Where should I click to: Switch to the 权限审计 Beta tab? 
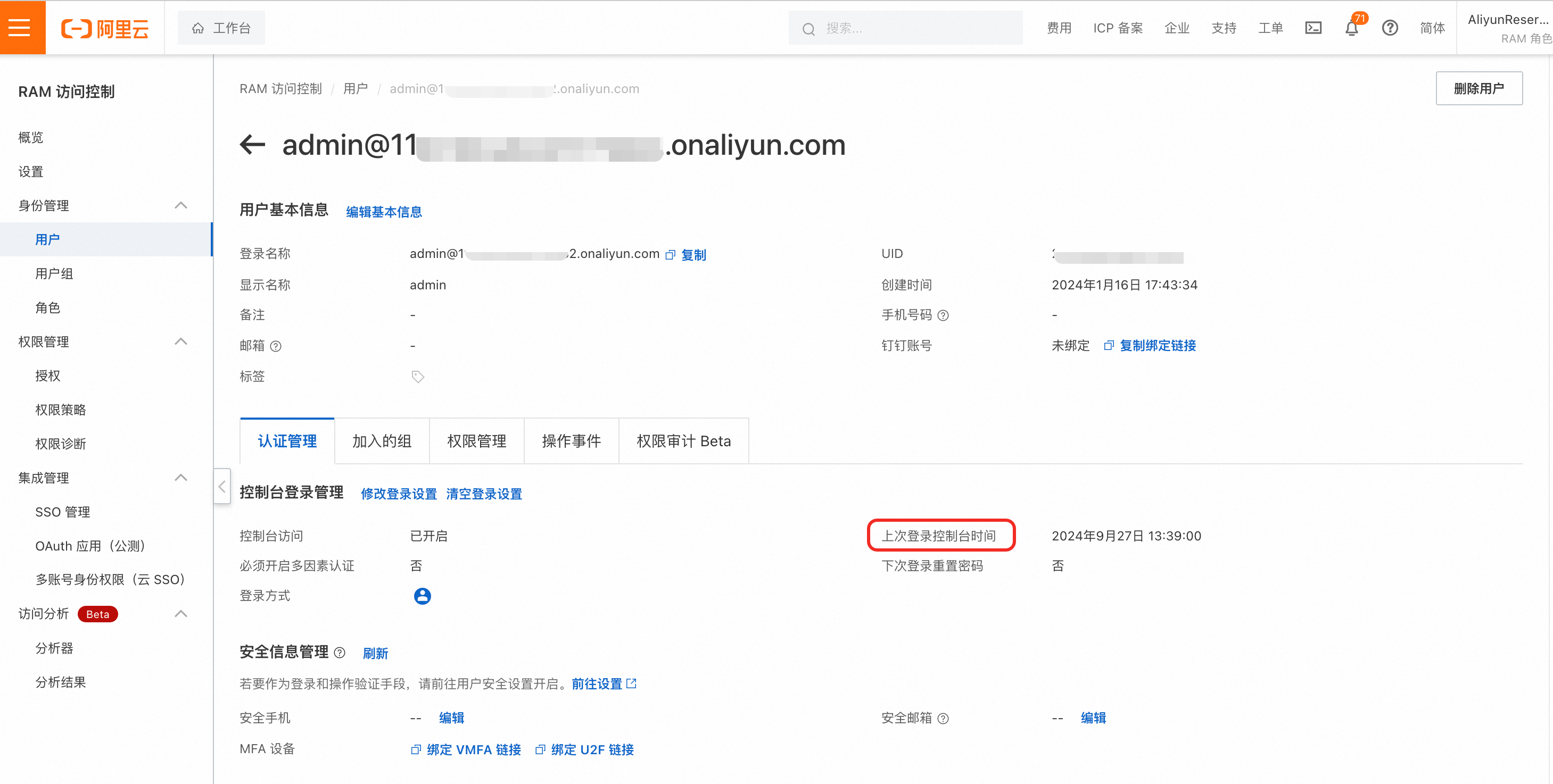tap(684, 440)
